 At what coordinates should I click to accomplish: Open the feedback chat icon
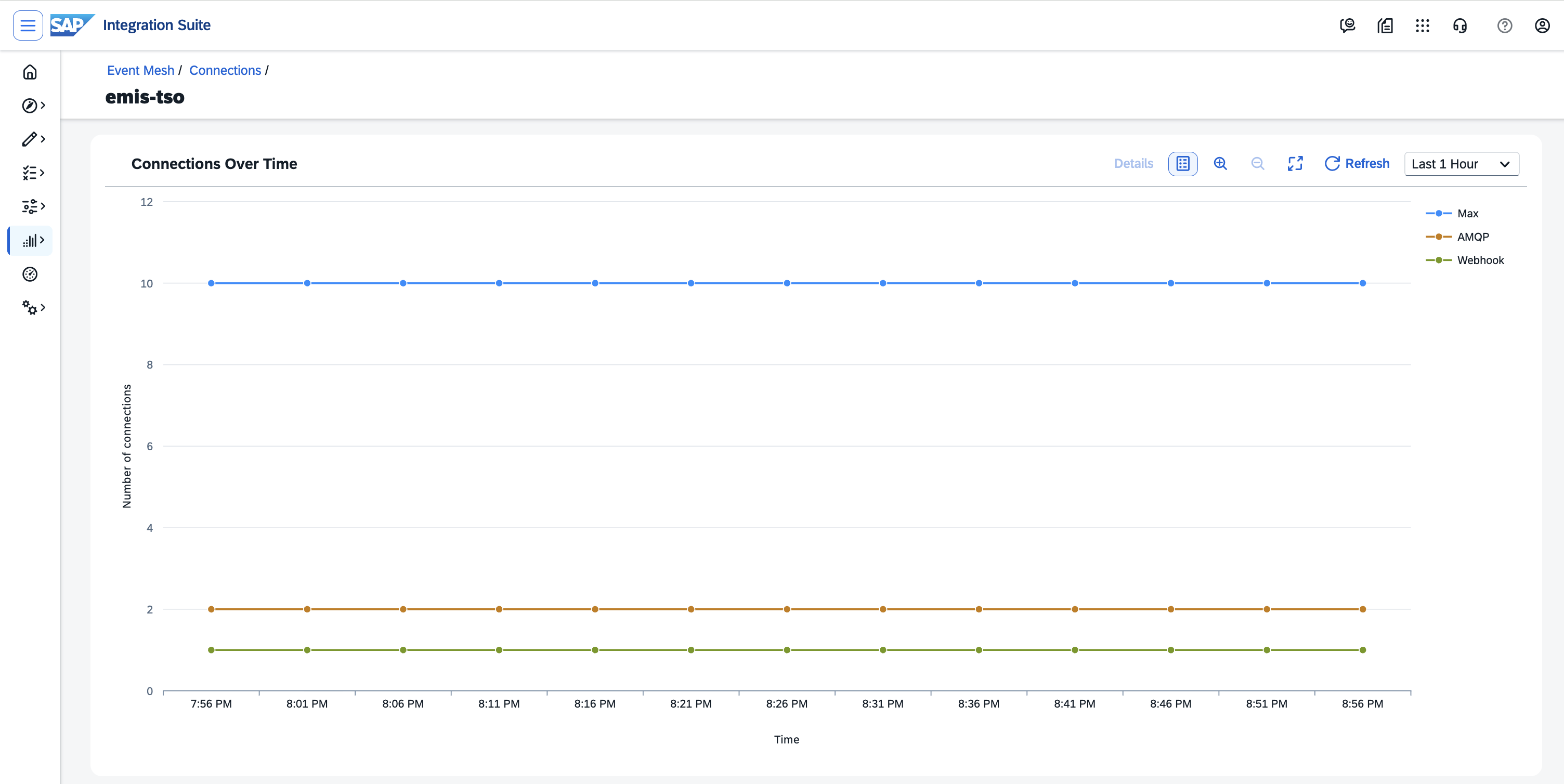pos(1347,25)
